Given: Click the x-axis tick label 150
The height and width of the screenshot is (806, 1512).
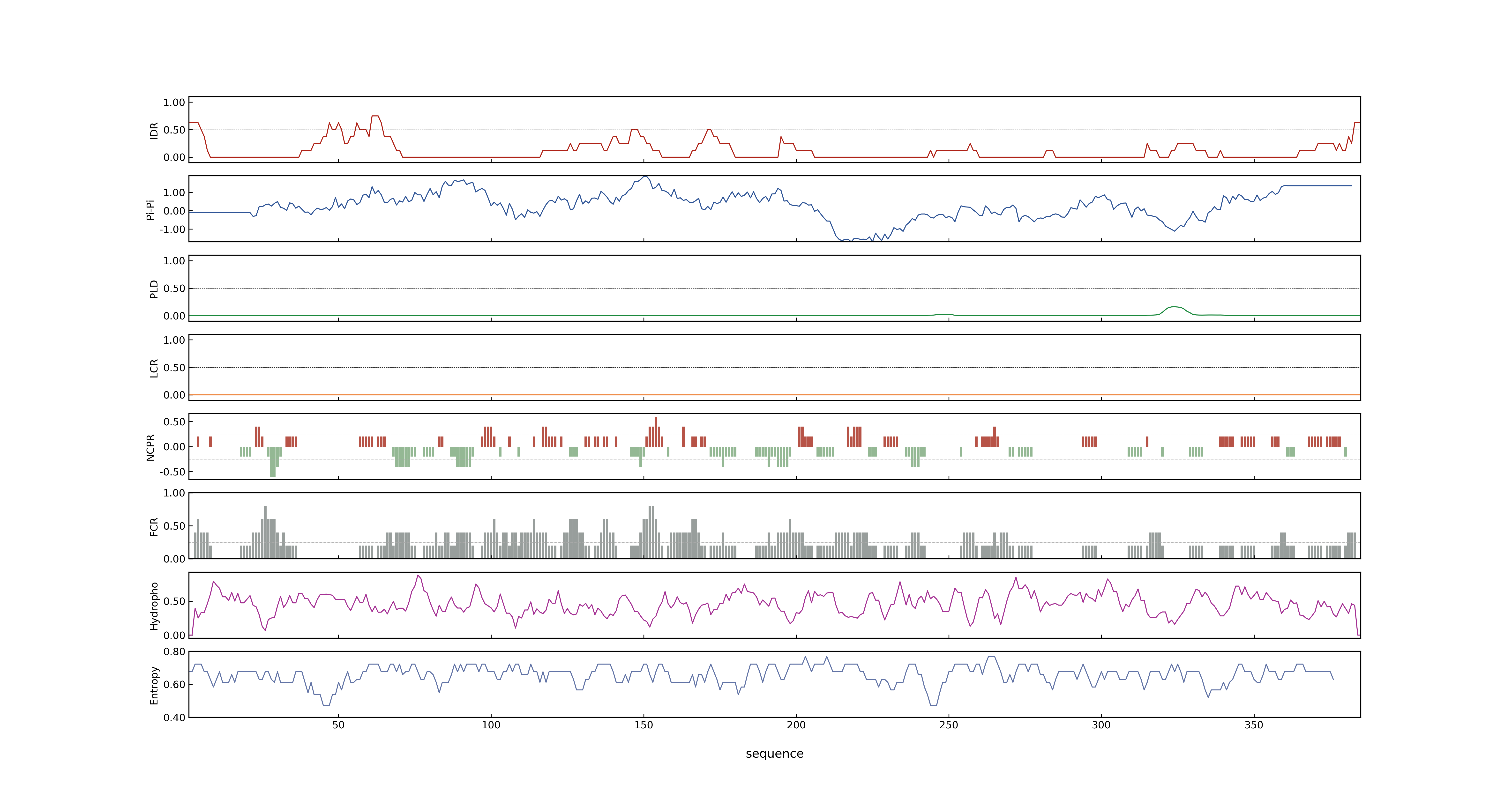Looking at the screenshot, I should [644, 725].
